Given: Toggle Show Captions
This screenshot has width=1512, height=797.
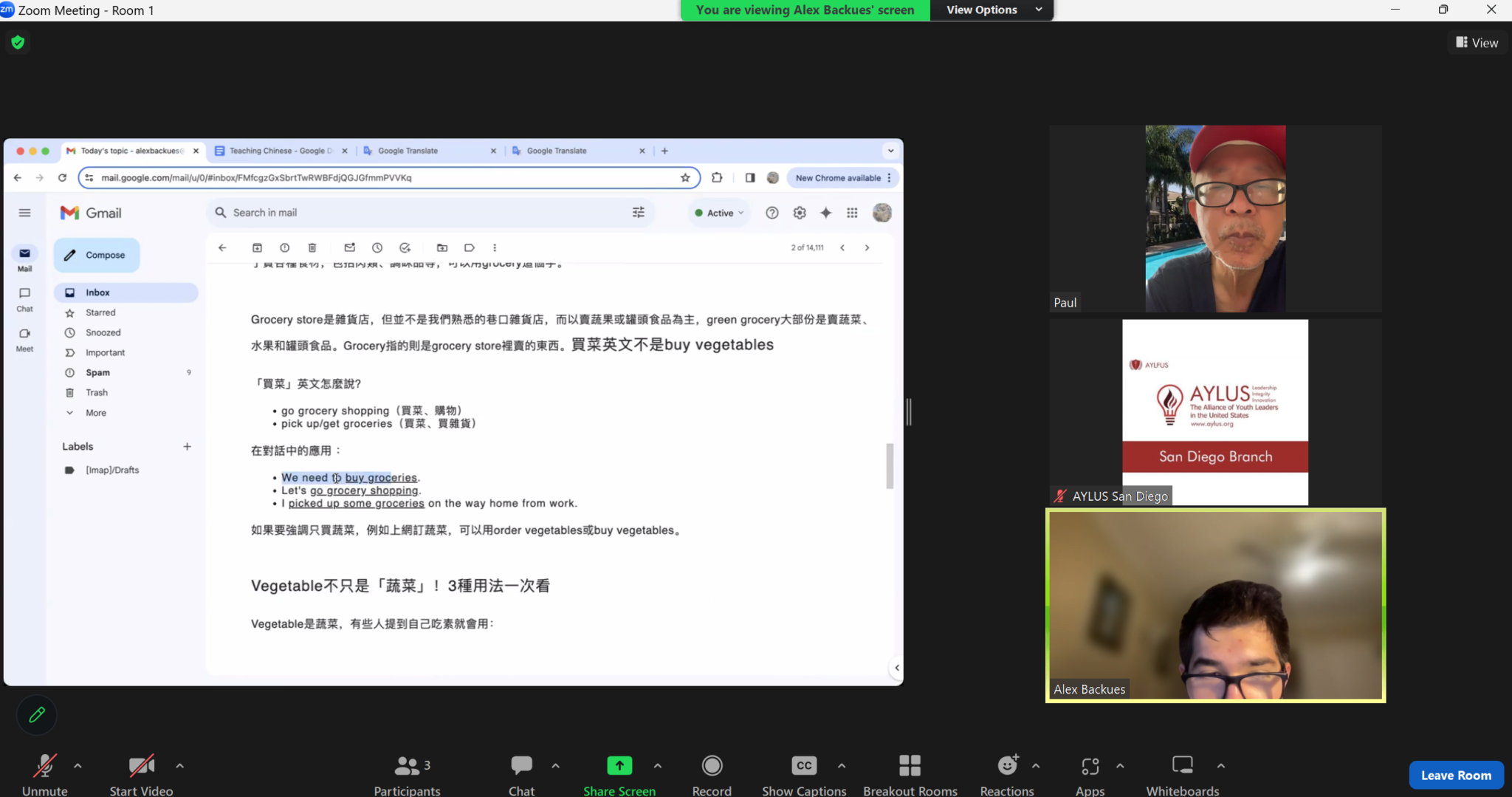Looking at the screenshot, I should (x=804, y=774).
